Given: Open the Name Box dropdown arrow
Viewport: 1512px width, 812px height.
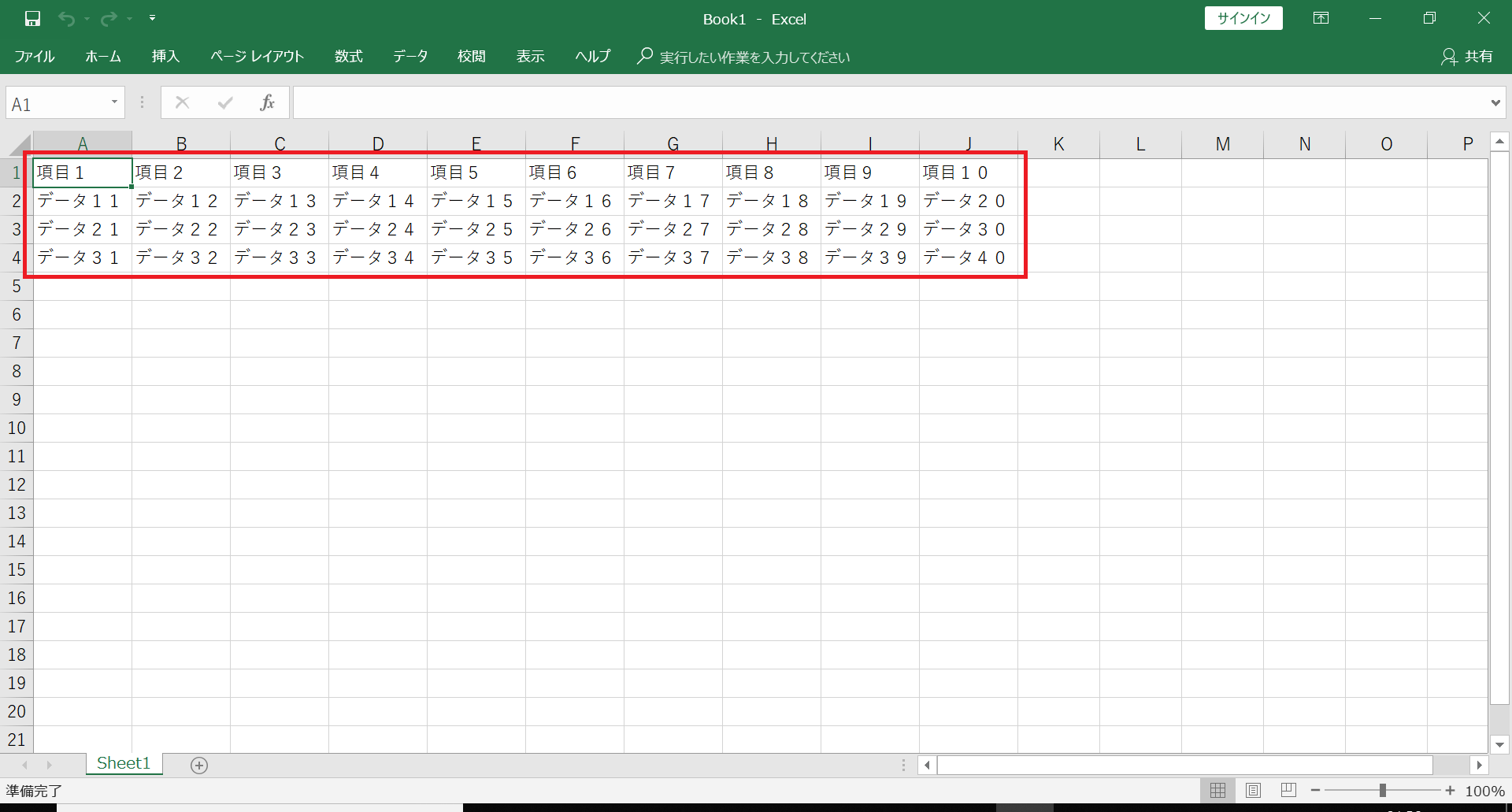Looking at the screenshot, I should 114,102.
